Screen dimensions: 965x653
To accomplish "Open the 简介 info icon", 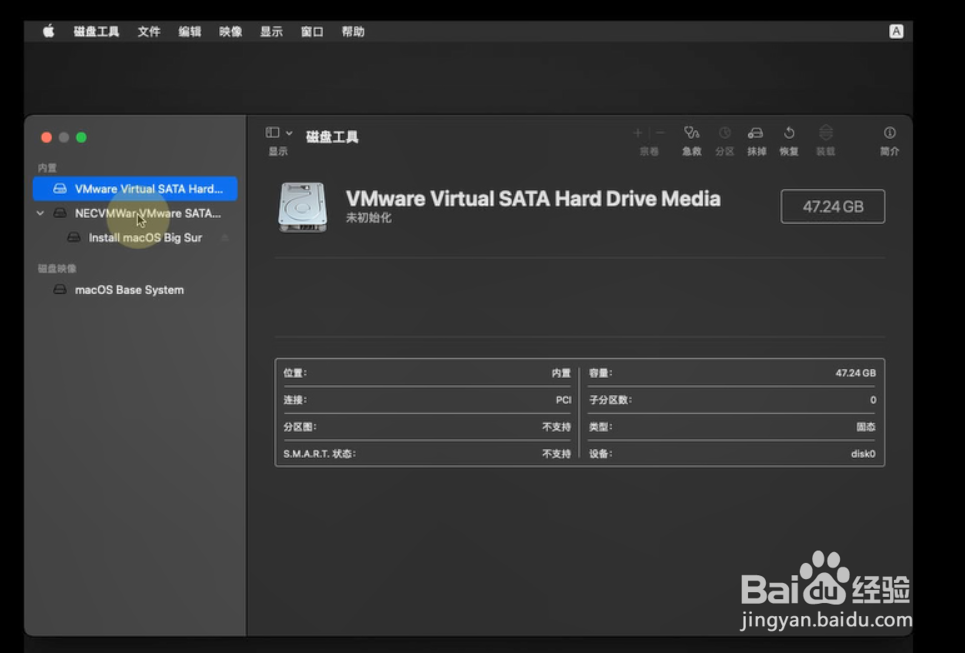I will (x=889, y=132).
